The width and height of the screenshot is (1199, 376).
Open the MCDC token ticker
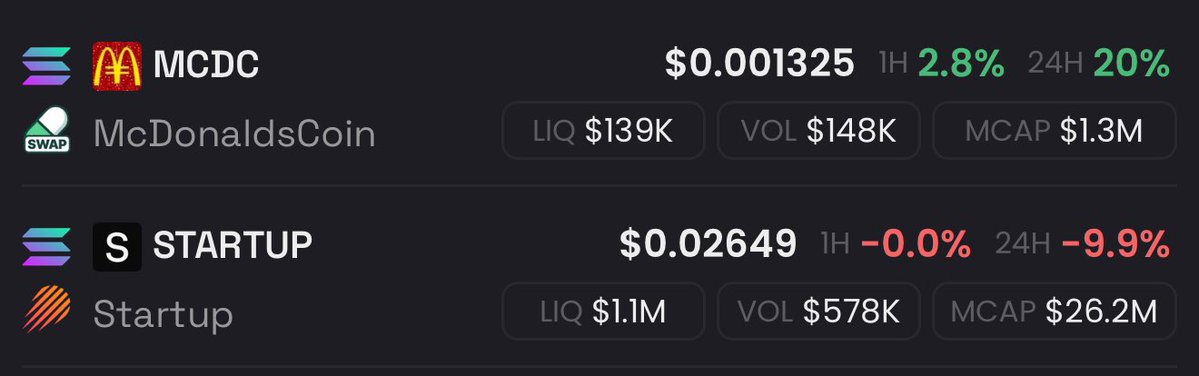pos(206,65)
